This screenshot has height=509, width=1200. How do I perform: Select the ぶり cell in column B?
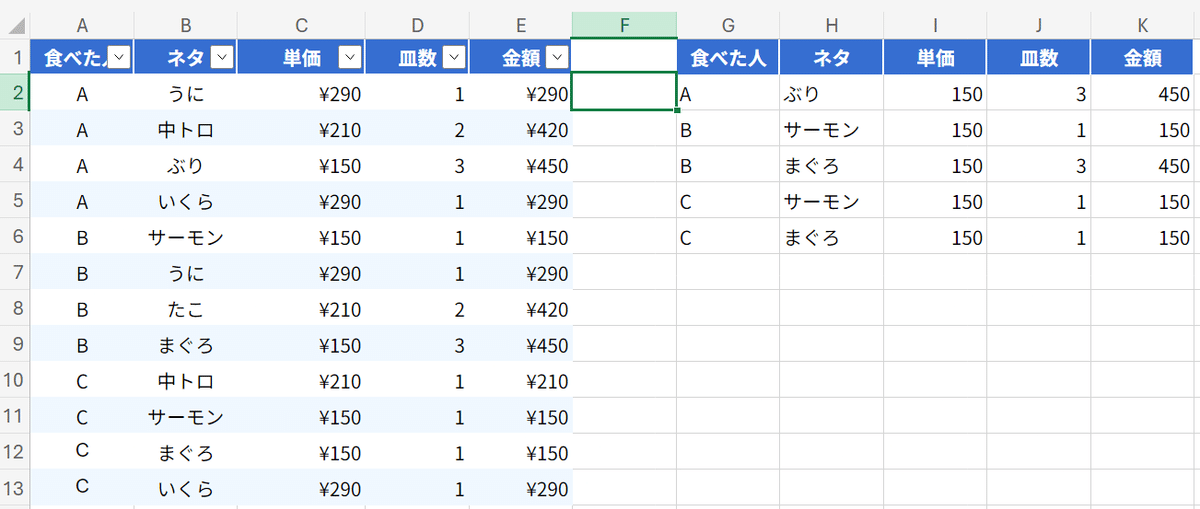pos(185,165)
